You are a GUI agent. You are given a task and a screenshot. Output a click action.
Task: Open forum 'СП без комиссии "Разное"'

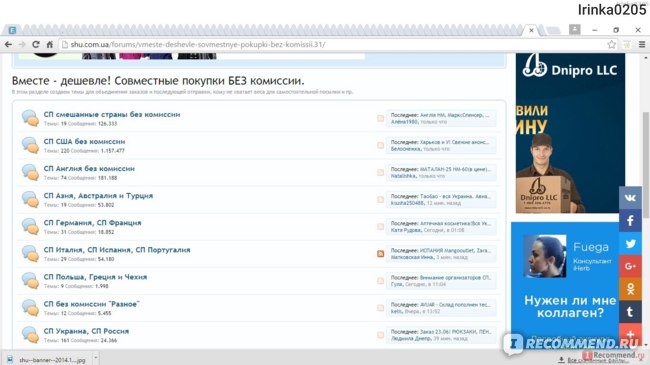click(92, 304)
